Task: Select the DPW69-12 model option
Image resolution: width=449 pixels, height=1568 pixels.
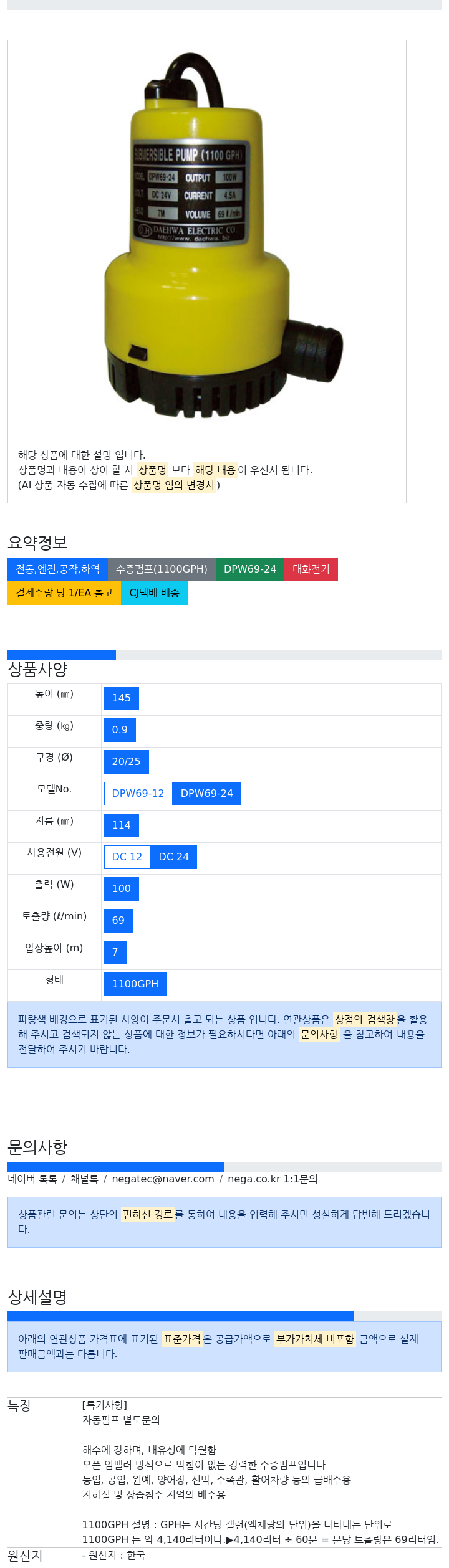Action: (138, 794)
